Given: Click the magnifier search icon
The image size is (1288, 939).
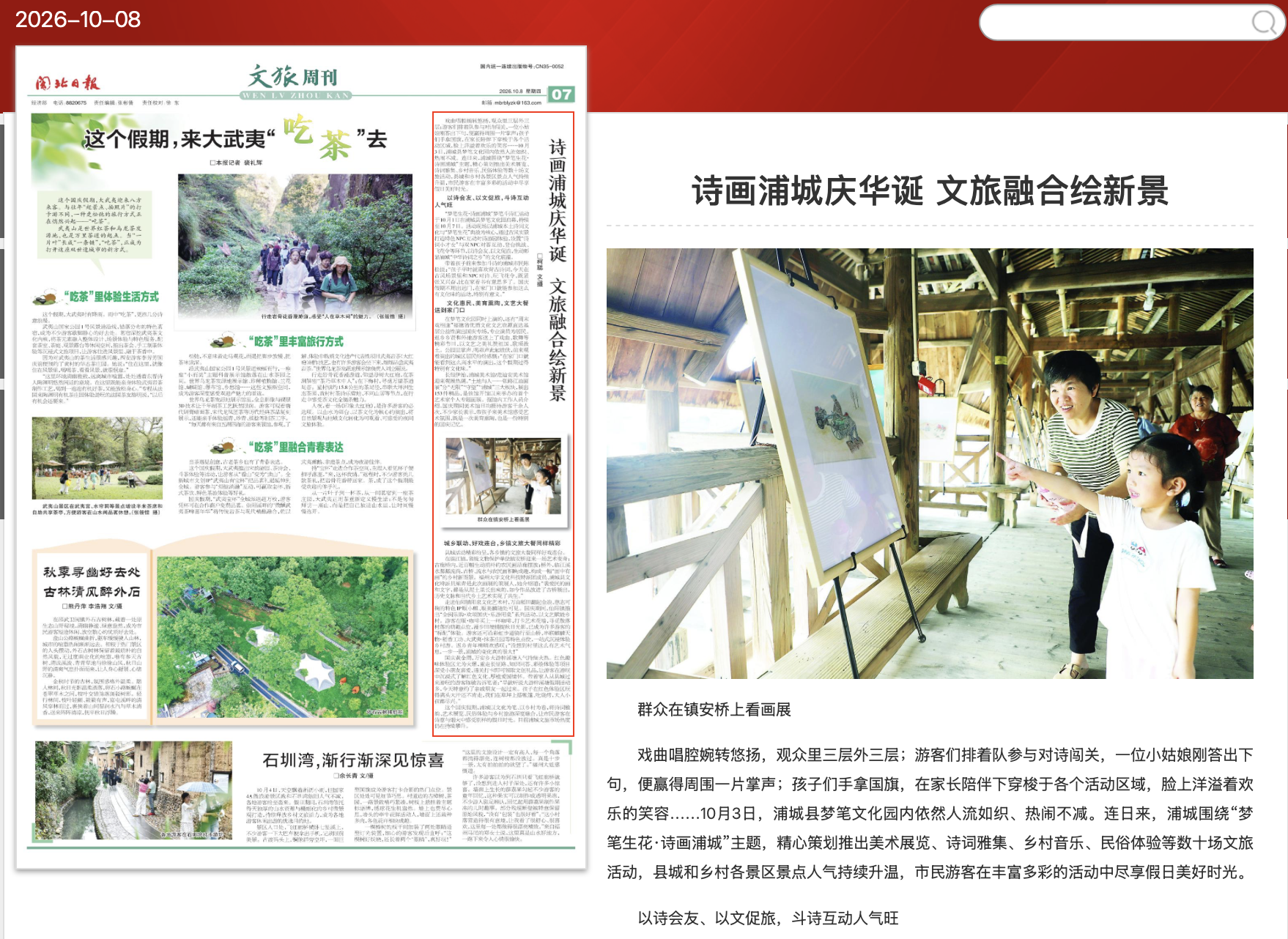Looking at the screenshot, I should (x=1264, y=23).
